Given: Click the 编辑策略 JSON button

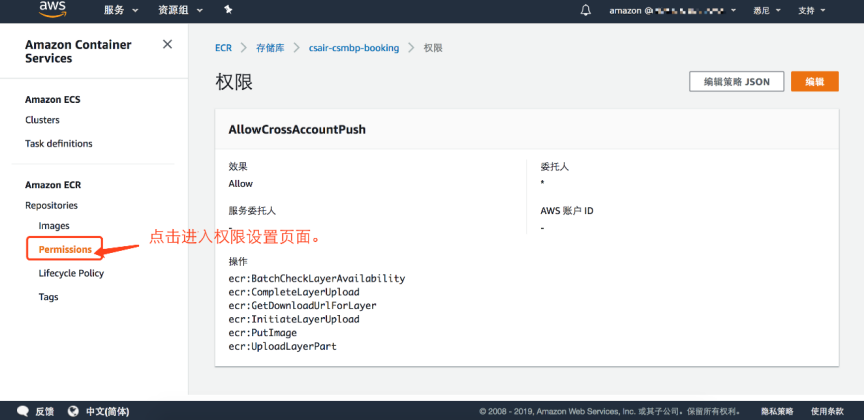Looking at the screenshot, I should 737,82.
